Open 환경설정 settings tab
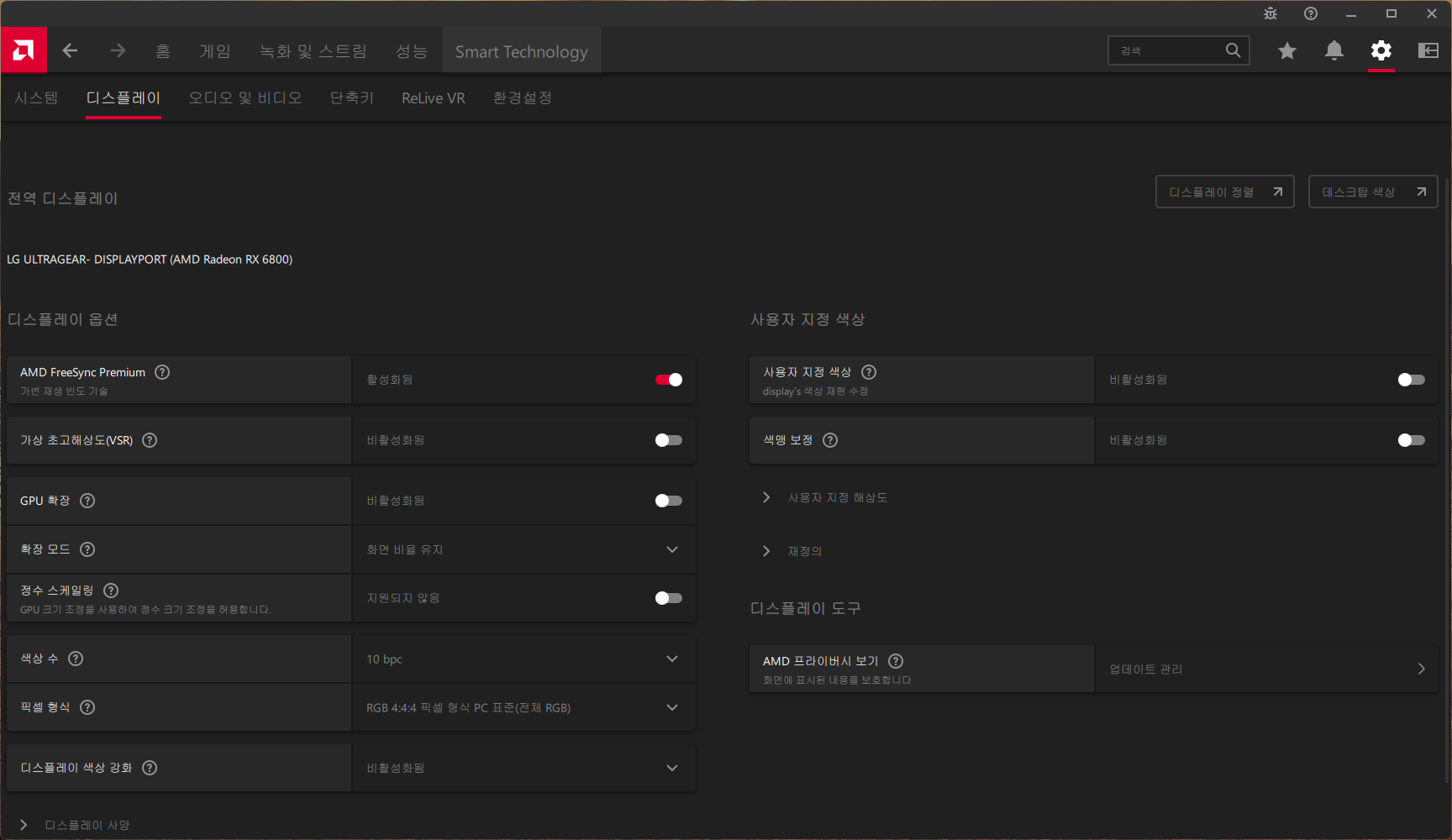Screen dimensions: 1452x840 [x=523, y=98]
